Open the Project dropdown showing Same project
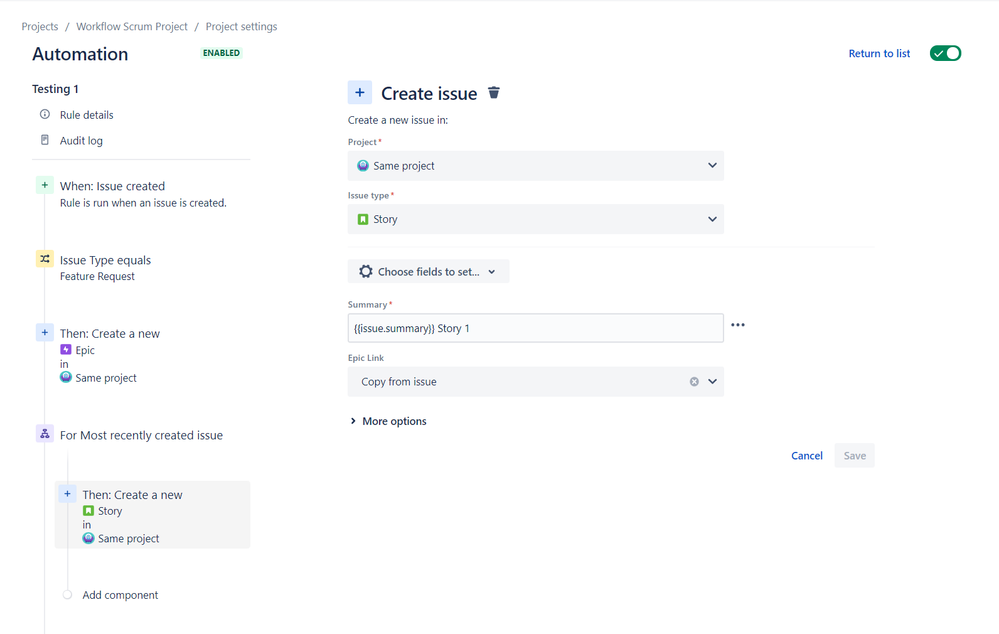This screenshot has width=999, height=634. pos(536,166)
